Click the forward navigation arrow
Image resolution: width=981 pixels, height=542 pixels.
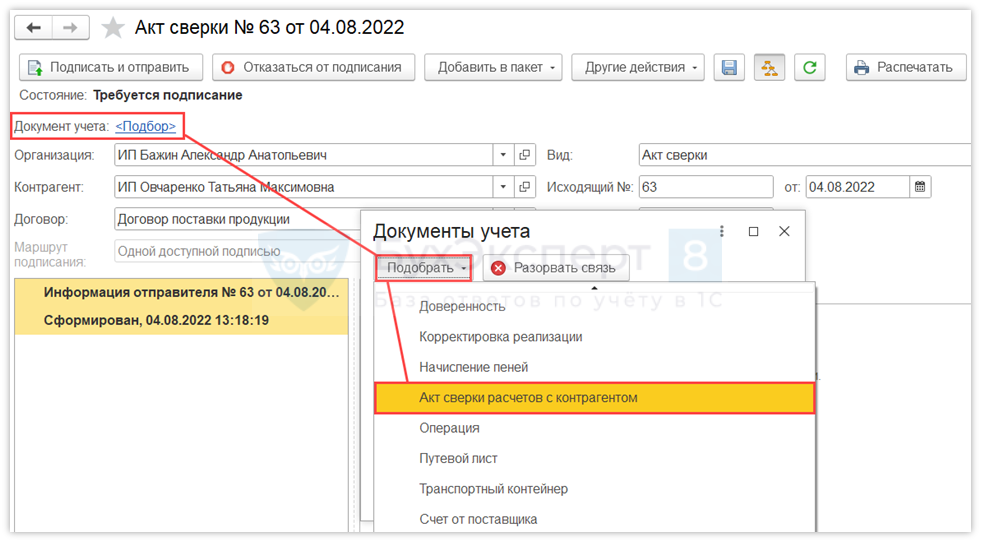tap(70, 28)
